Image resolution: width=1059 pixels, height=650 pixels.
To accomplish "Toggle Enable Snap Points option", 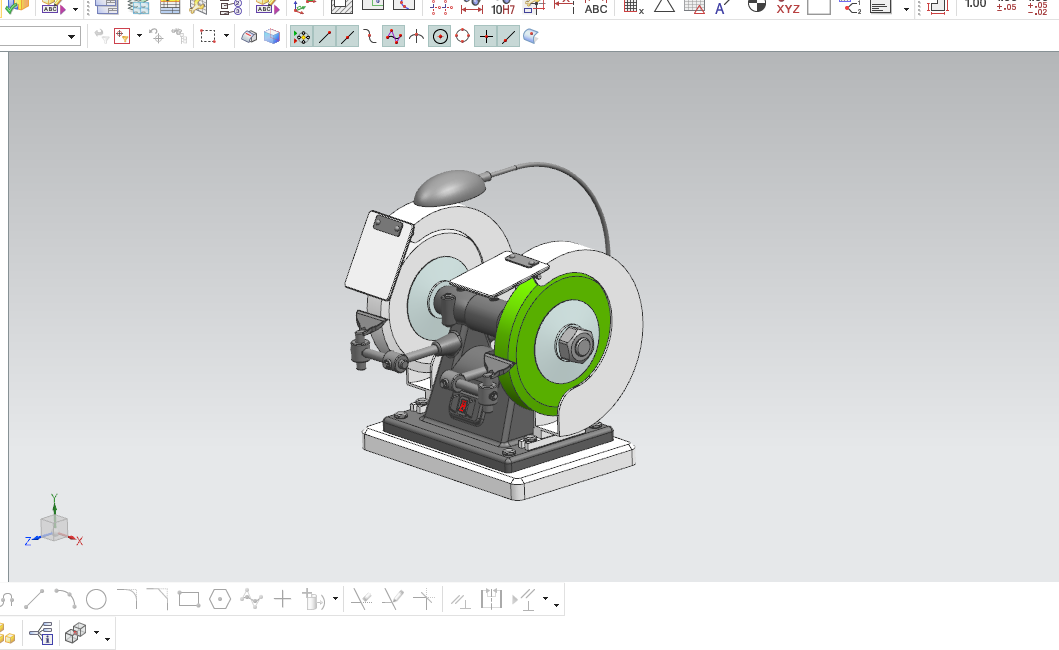I will click(x=302, y=36).
